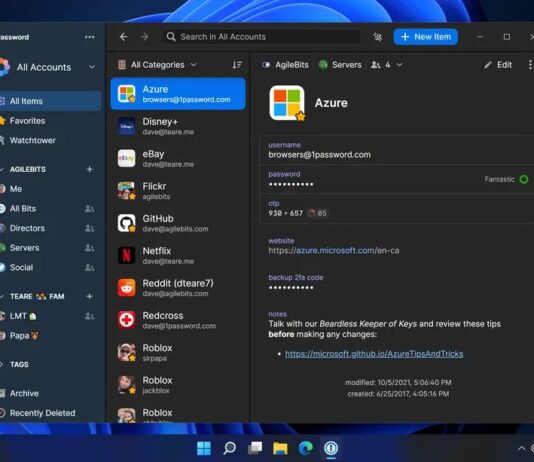This screenshot has width=534, height=462.
Task: Click the sort order icon in item list
Action: pos(237,65)
